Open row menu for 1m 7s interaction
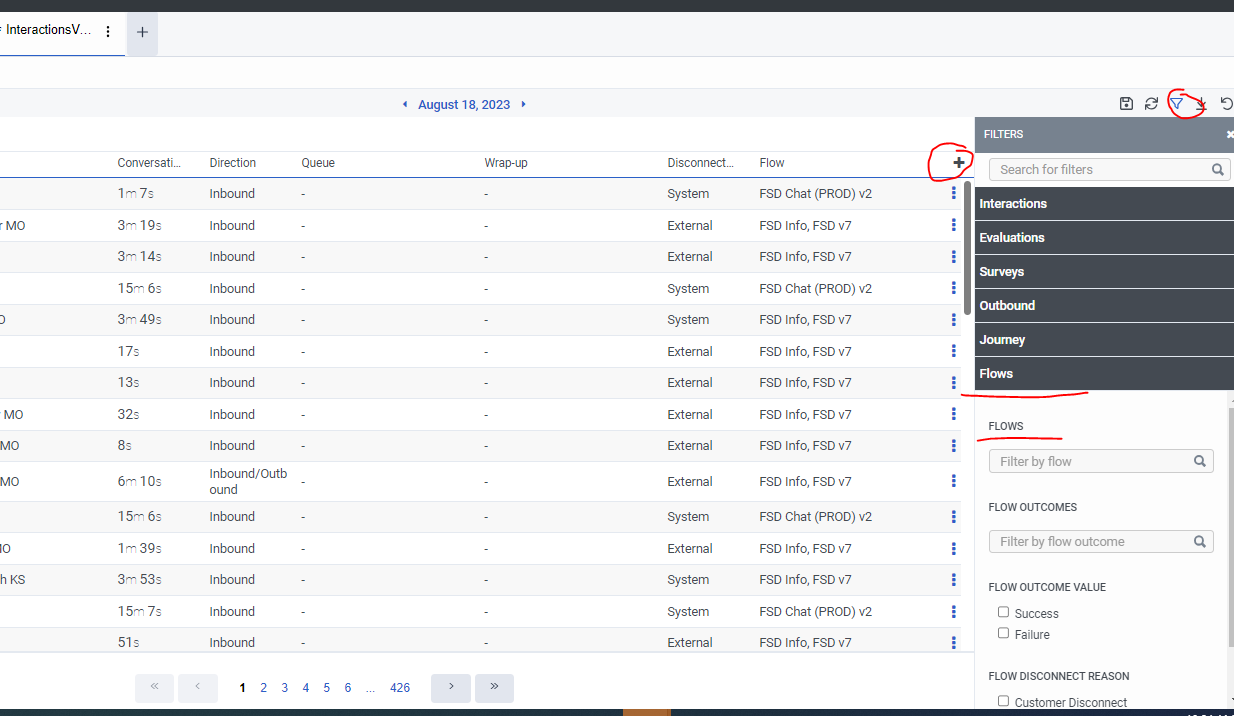The width and height of the screenshot is (1234, 716). [954, 194]
